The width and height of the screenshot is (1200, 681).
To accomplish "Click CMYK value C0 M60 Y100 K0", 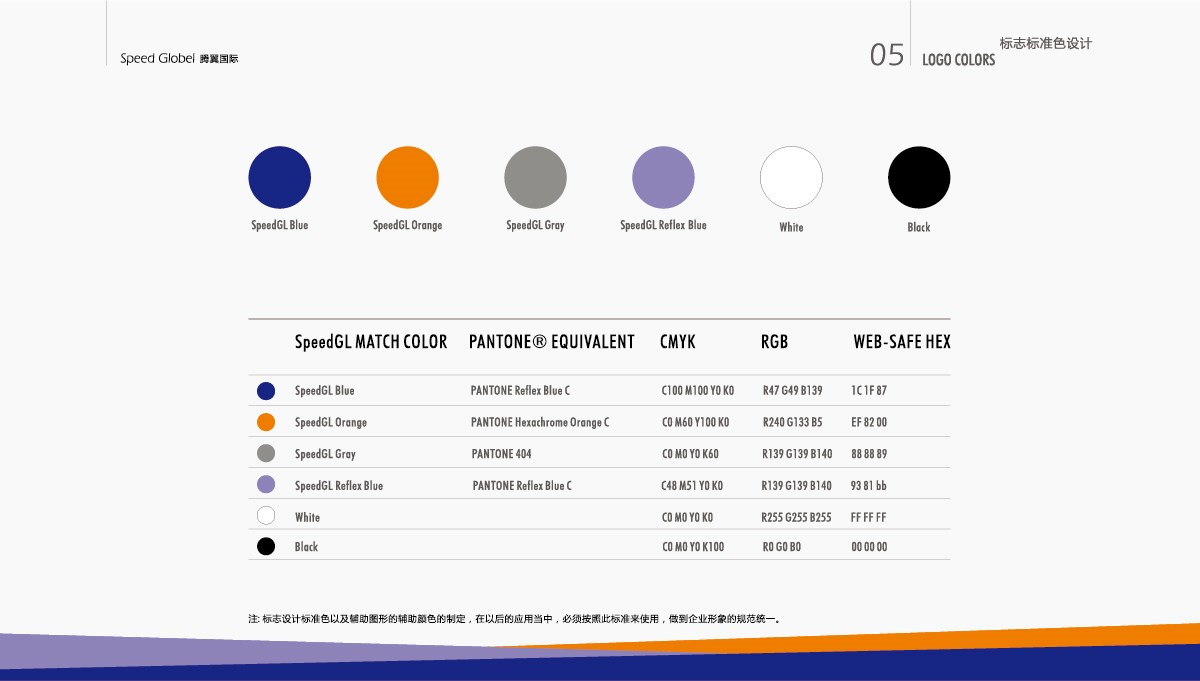I will pyautogui.click(x=696, y=422).
